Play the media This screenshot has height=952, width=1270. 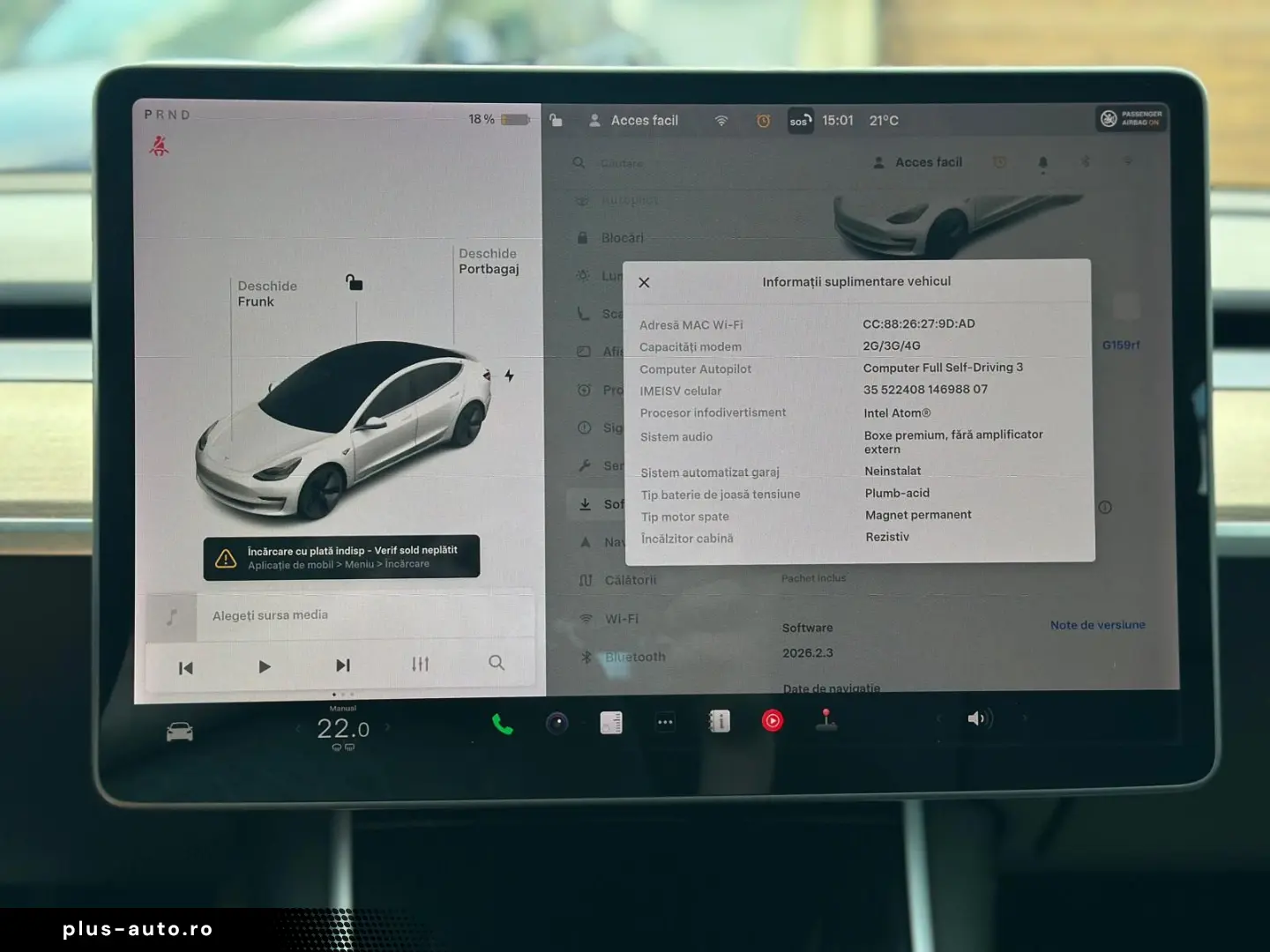(x=264, y=666)
